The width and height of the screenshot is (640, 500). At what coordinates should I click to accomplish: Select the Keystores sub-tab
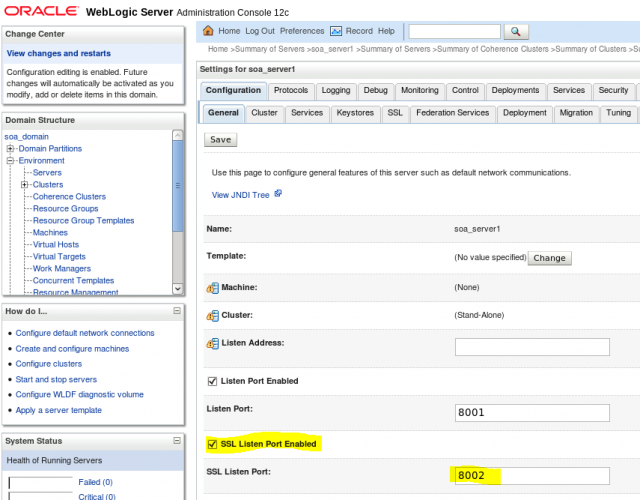[355, 113]
